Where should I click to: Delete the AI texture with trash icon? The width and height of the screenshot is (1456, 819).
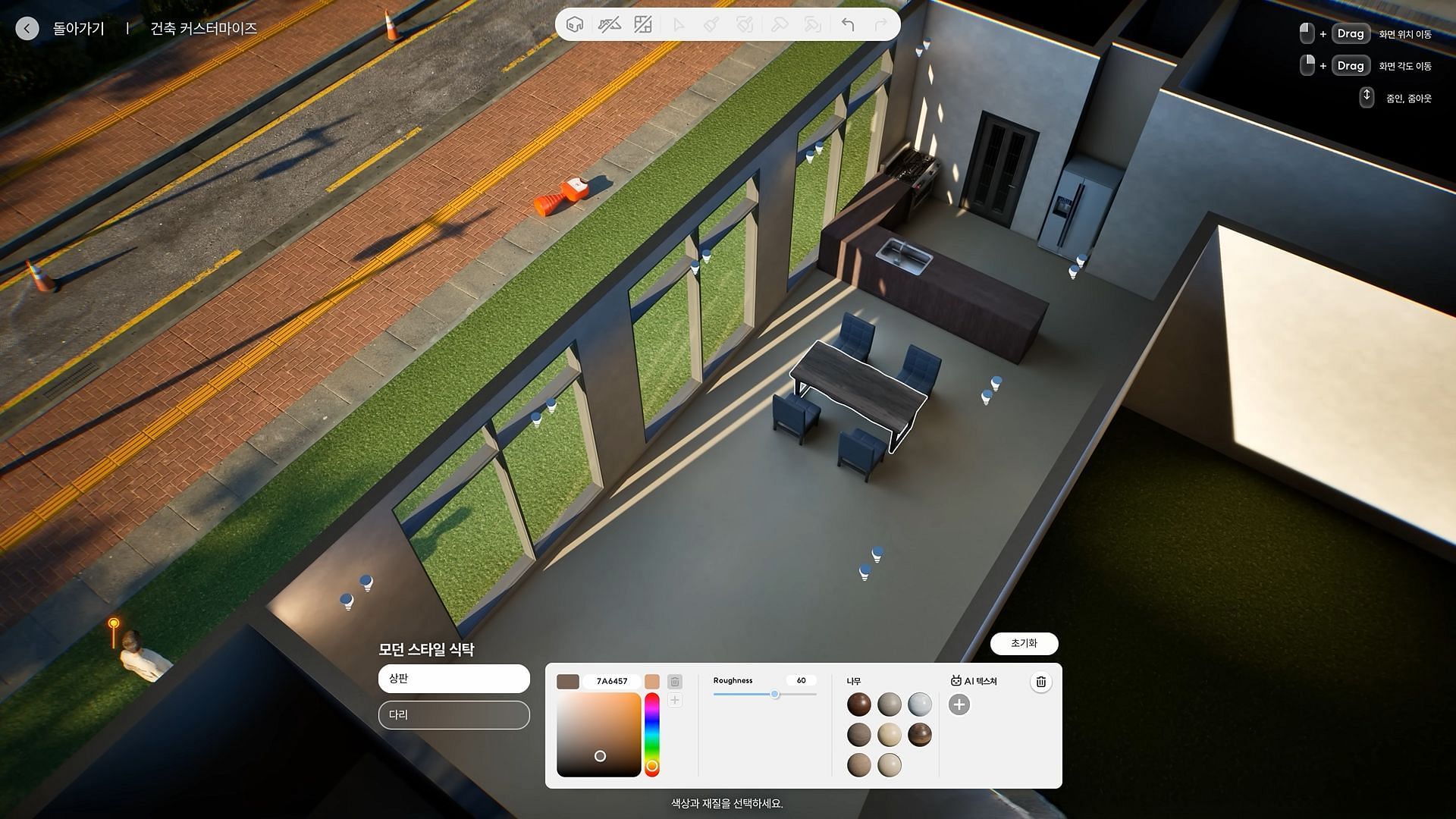1040,682
